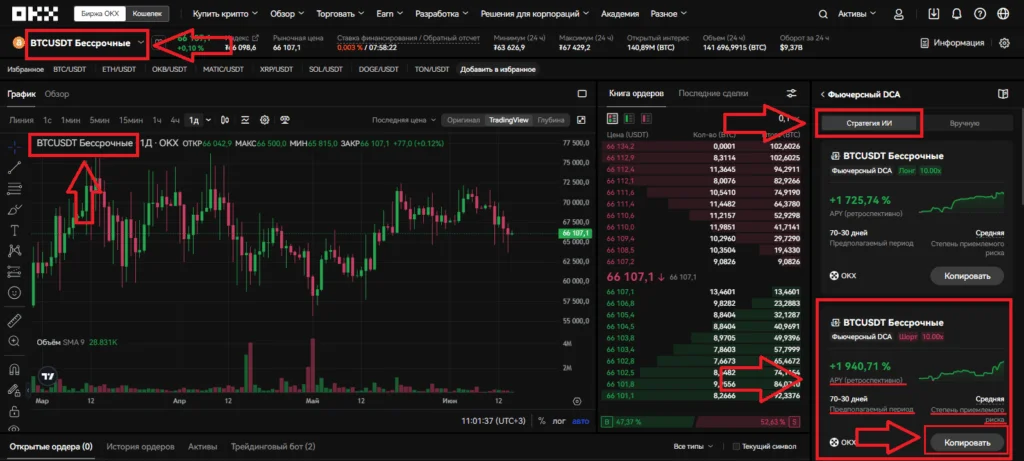Select the trend line drawing tool
This screenshot has height=461, width=1024.
14,168
